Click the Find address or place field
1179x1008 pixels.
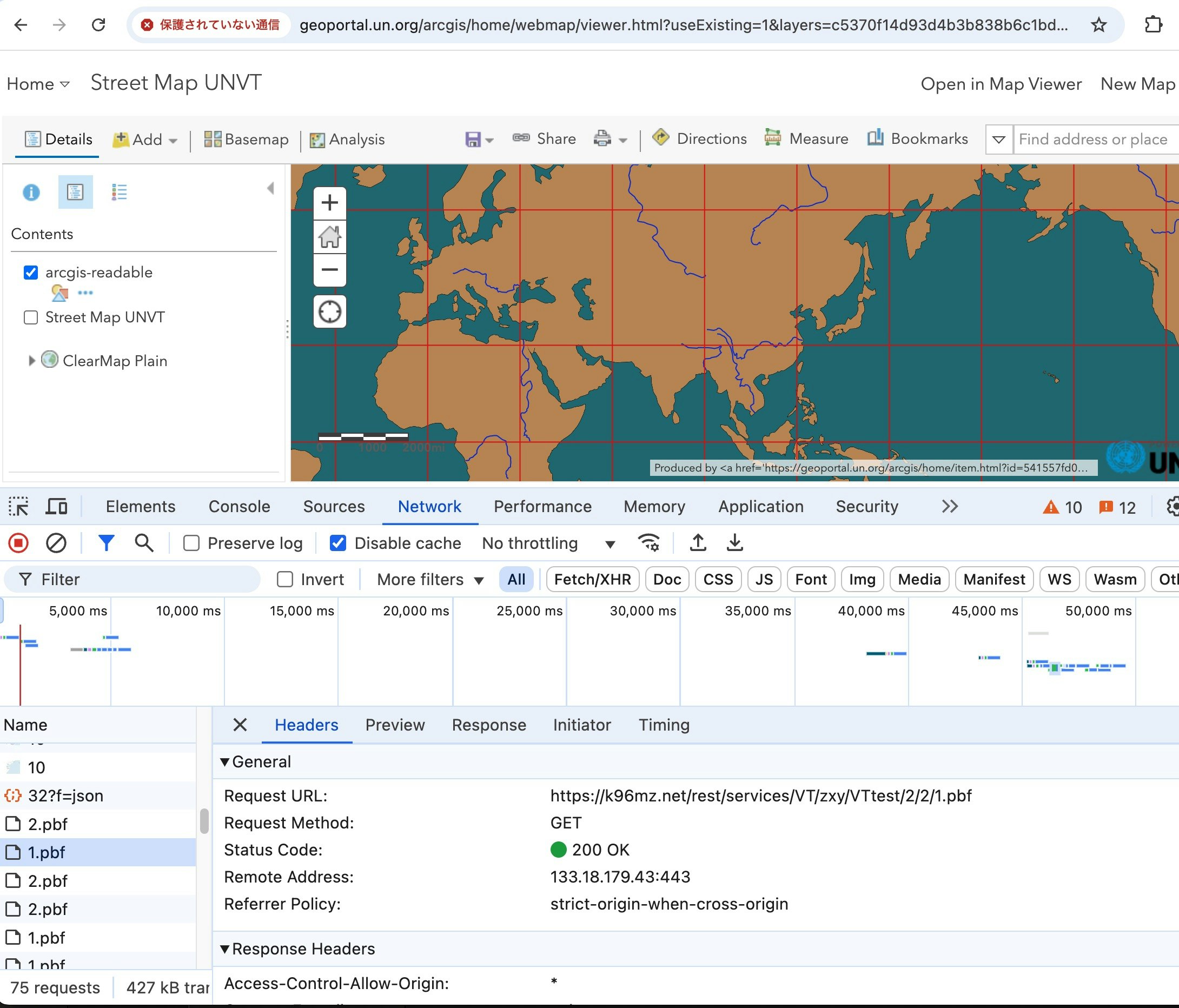pyautogui.click(x=1092, y=140)
